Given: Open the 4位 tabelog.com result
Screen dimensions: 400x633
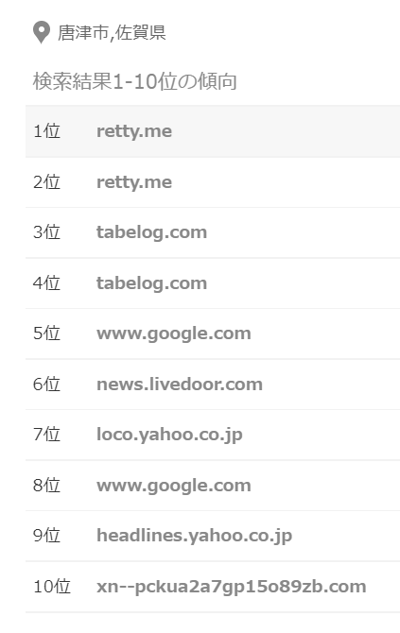Looking at the screenshot, I should point(213,283).
